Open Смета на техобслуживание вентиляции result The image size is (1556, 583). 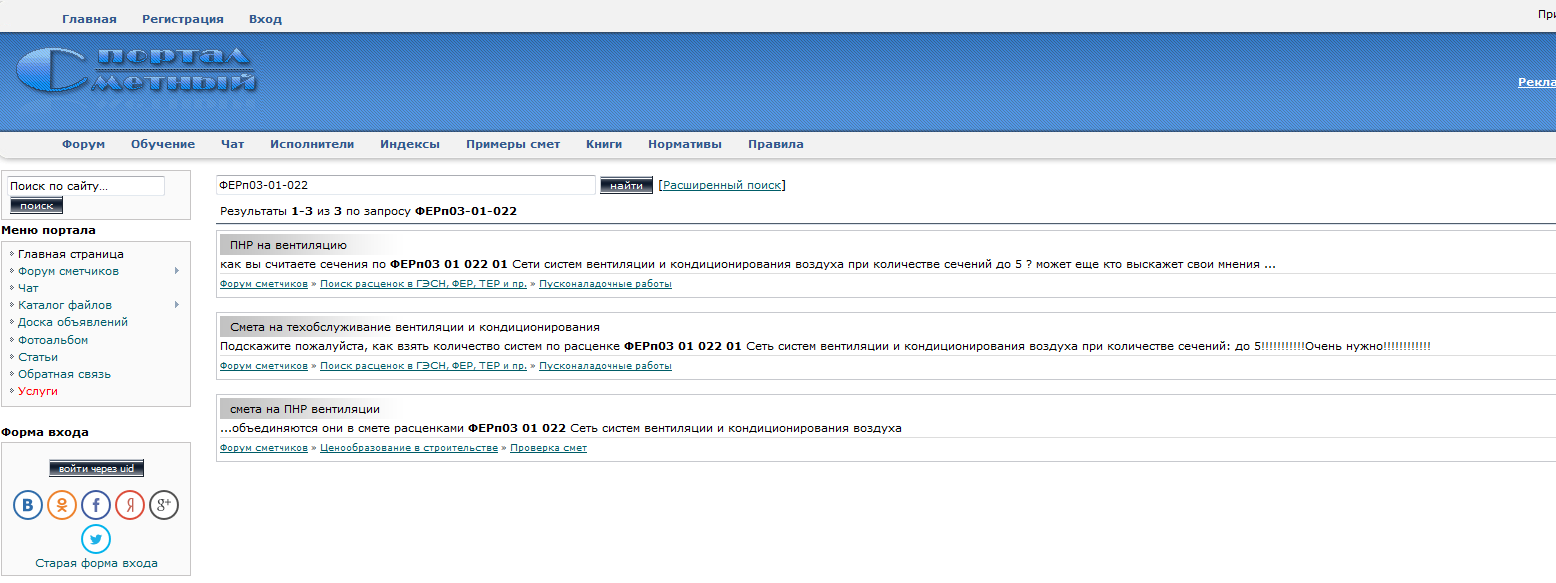coord(415,327)
